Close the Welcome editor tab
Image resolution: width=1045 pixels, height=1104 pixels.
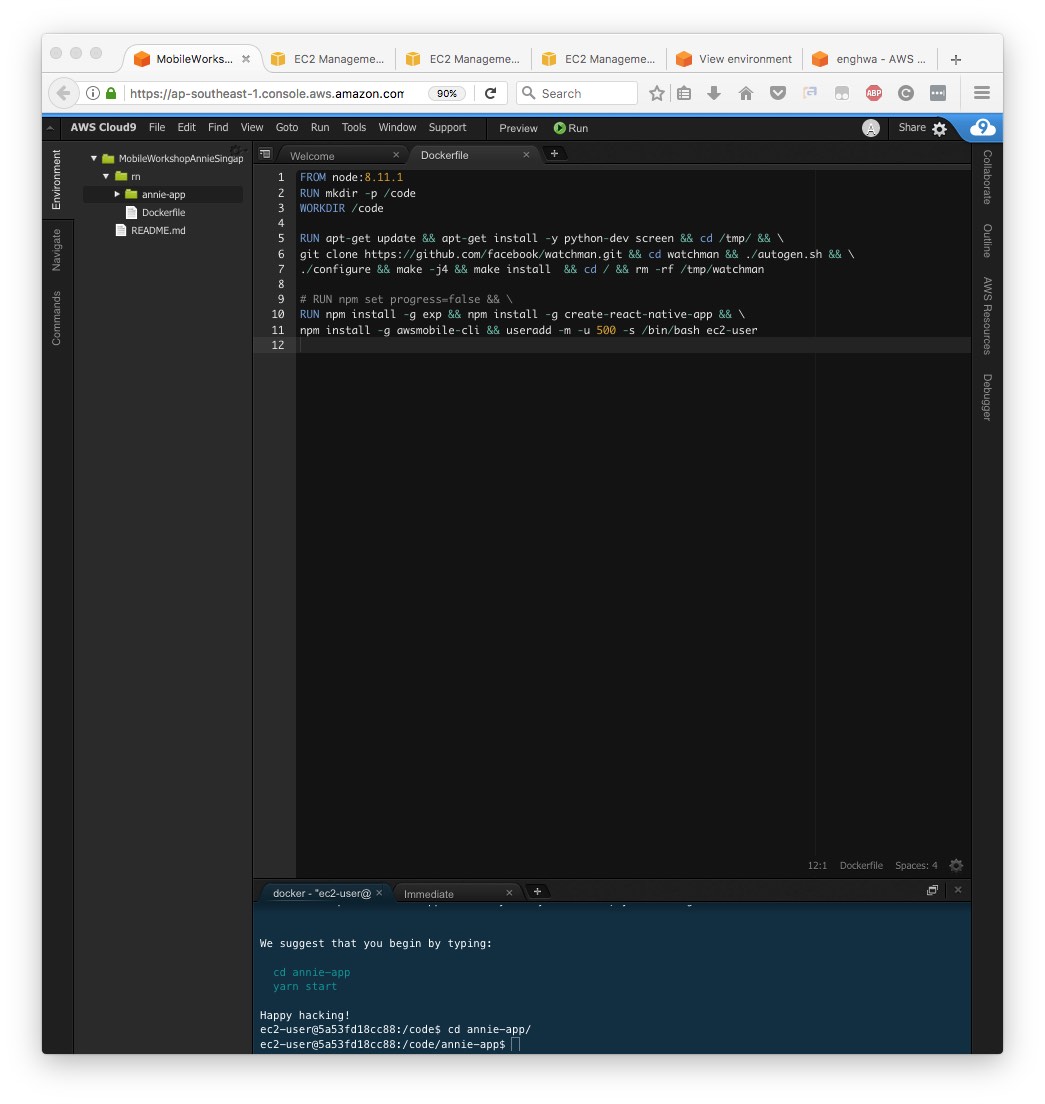[x=396, y=155]
